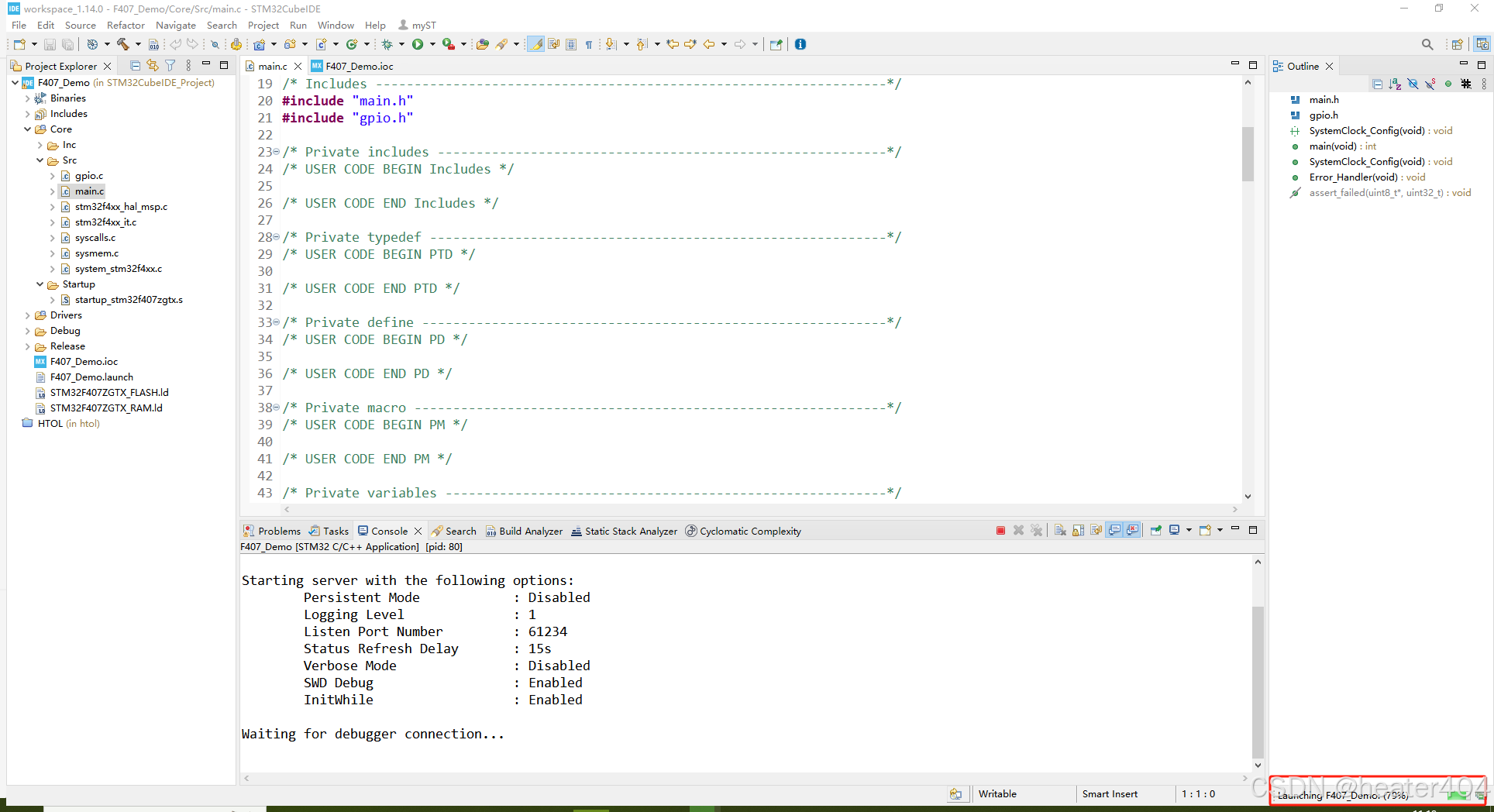
Task: Click the console vertical scrollbar thumb
Action: click(x=1258, y=682)
